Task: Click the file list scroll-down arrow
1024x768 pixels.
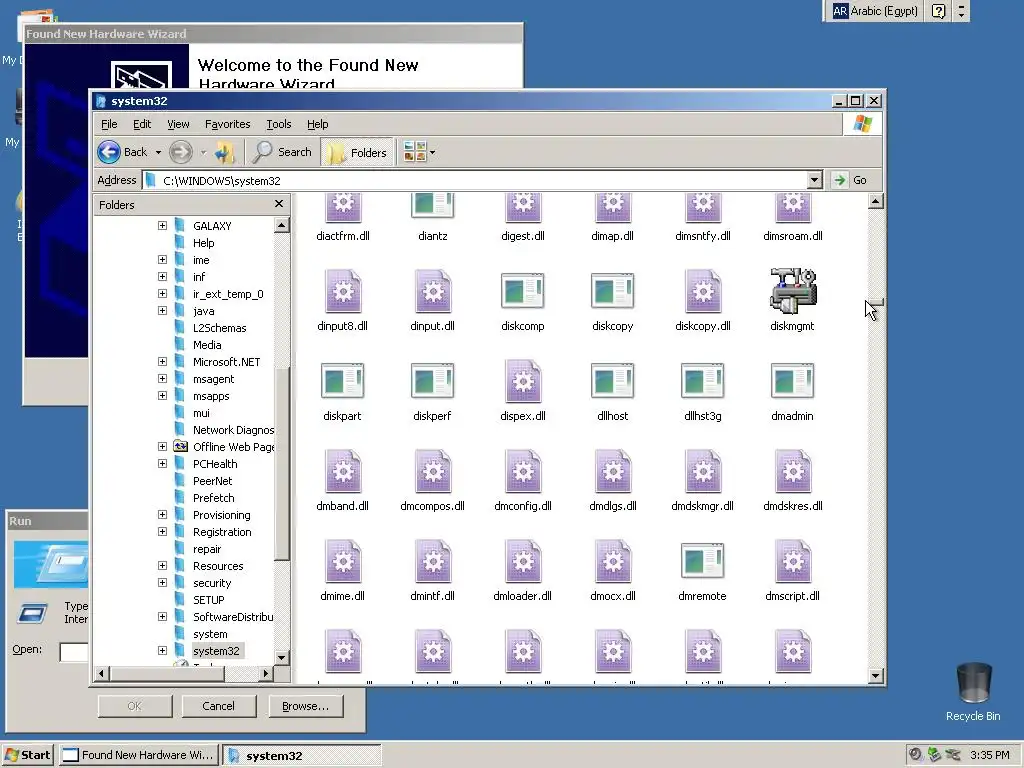Action: pos(876,675)
